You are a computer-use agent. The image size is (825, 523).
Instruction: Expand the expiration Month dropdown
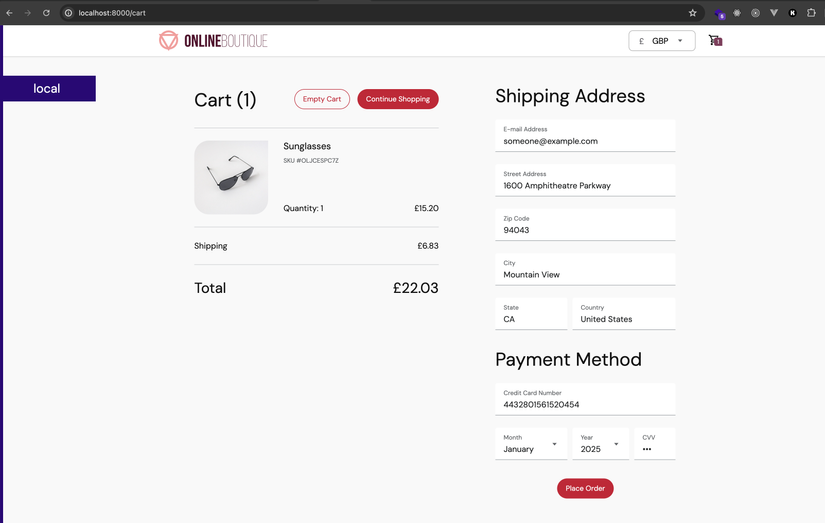point(531,444)
